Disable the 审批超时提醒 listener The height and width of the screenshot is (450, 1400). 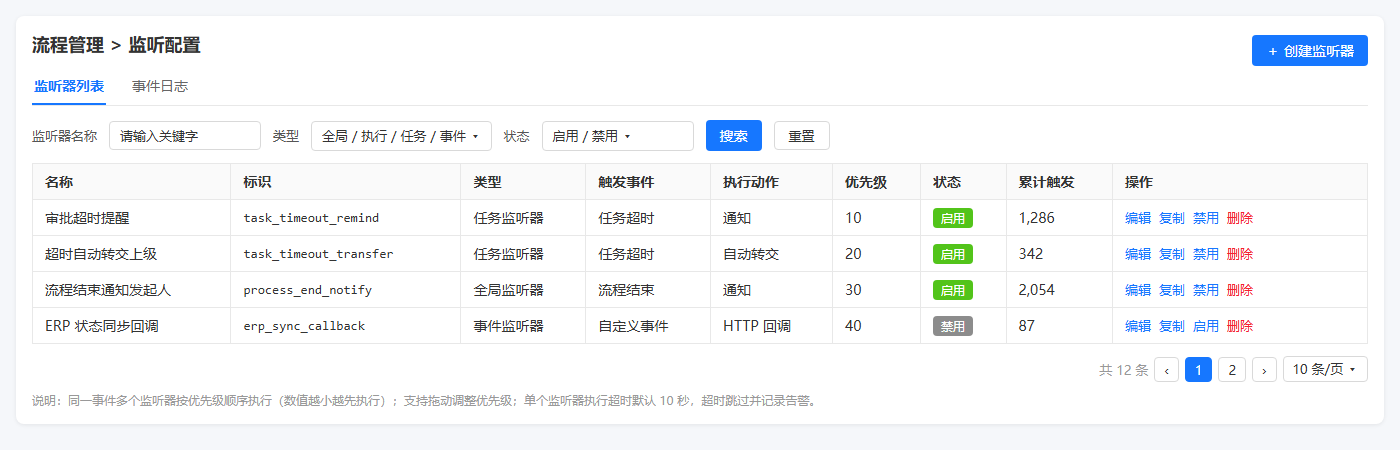coord(1206,218)
